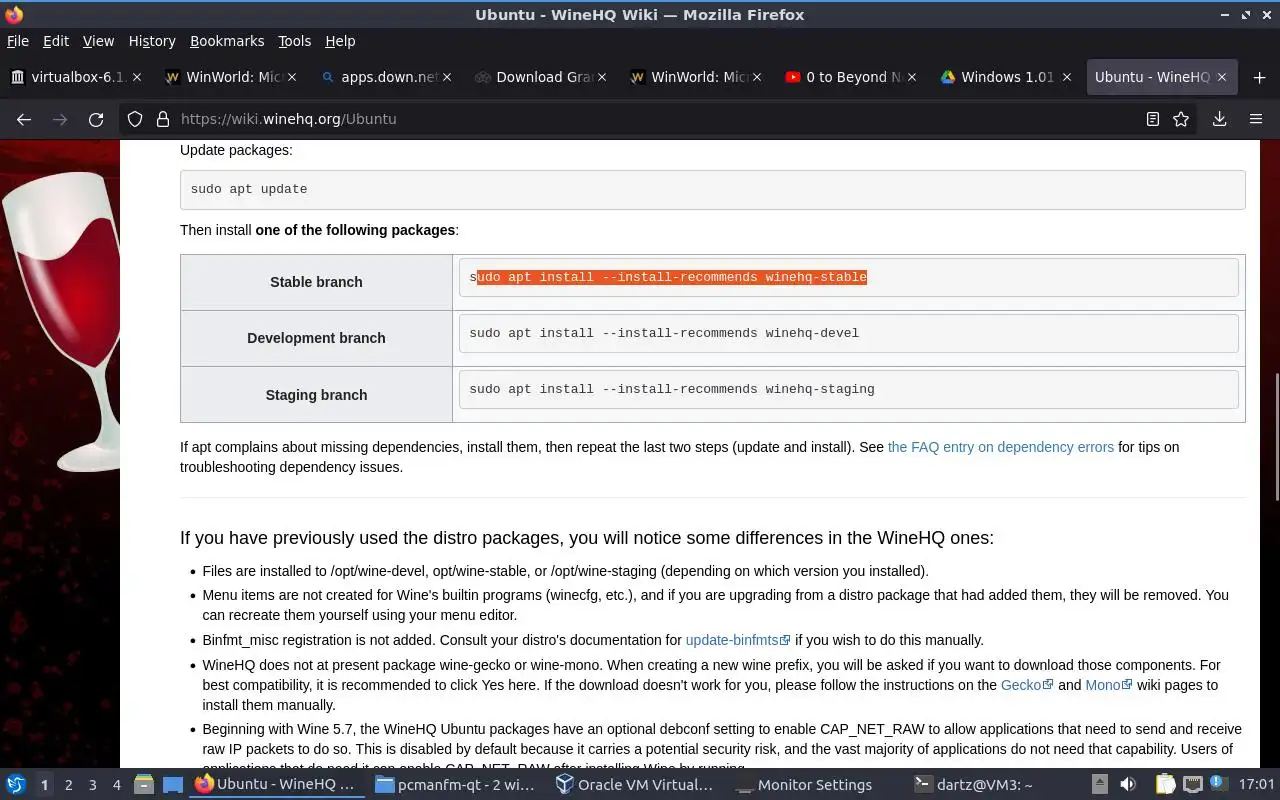This screenshot has height=800, width=1280.
Task: Click the show desktop taskbar icon
Action: pyautogui.click(x=173, y=785)
